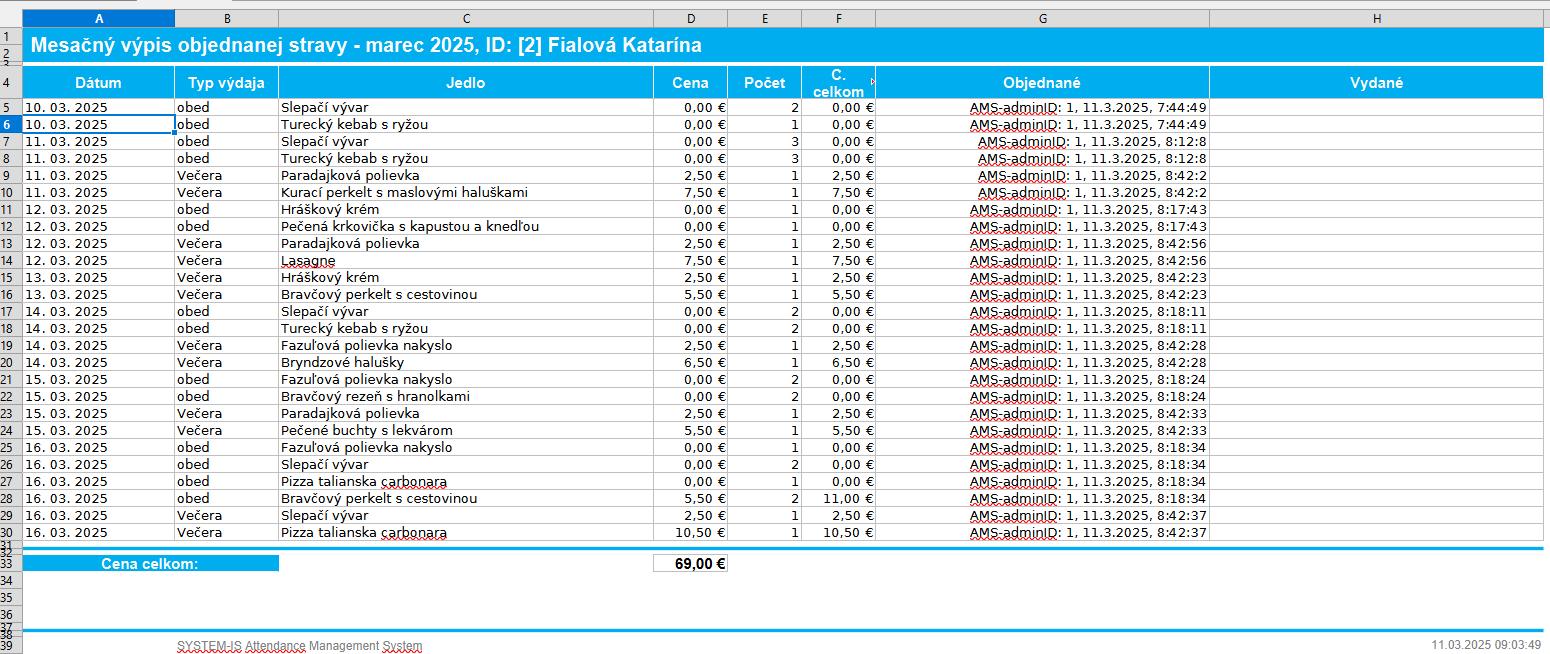The height and width of the screenshot is (654, 1550).
Task: Select the 11,00 € total cell
Action: coord(838,498)
